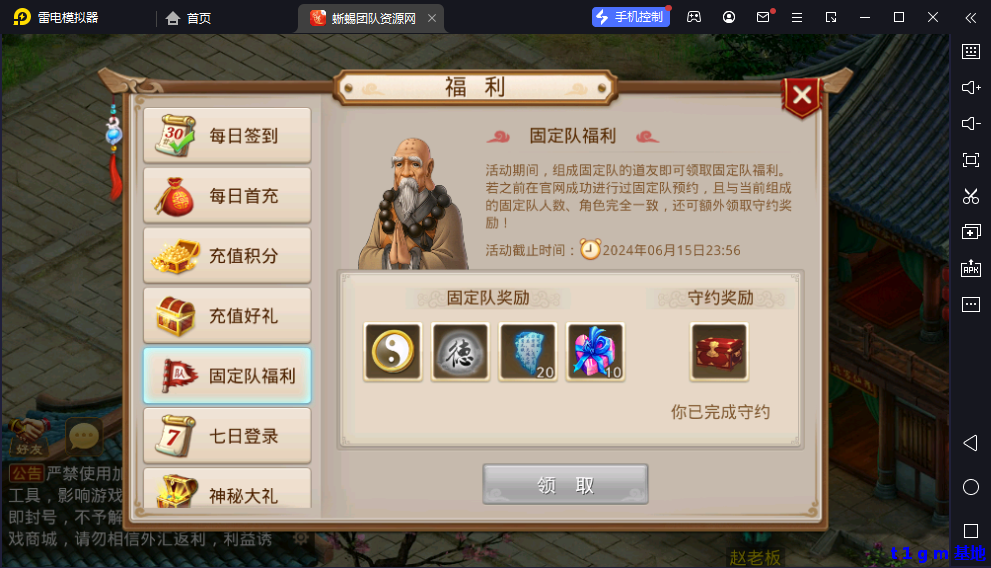
Task: Click the 领取 claim button
Action: click(566, 485)
